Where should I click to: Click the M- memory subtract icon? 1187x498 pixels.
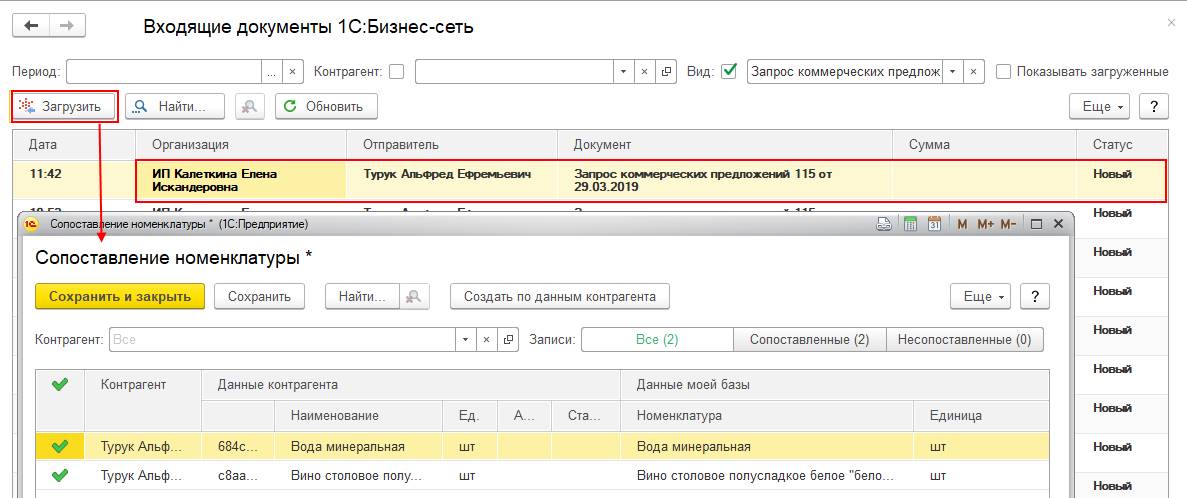click(1008, 224)
